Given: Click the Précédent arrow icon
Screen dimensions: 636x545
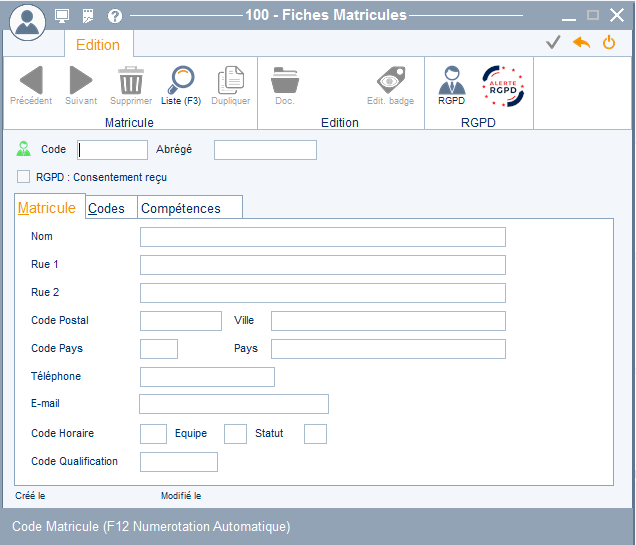Looking at the screenshot, I should tap(31, 80).
